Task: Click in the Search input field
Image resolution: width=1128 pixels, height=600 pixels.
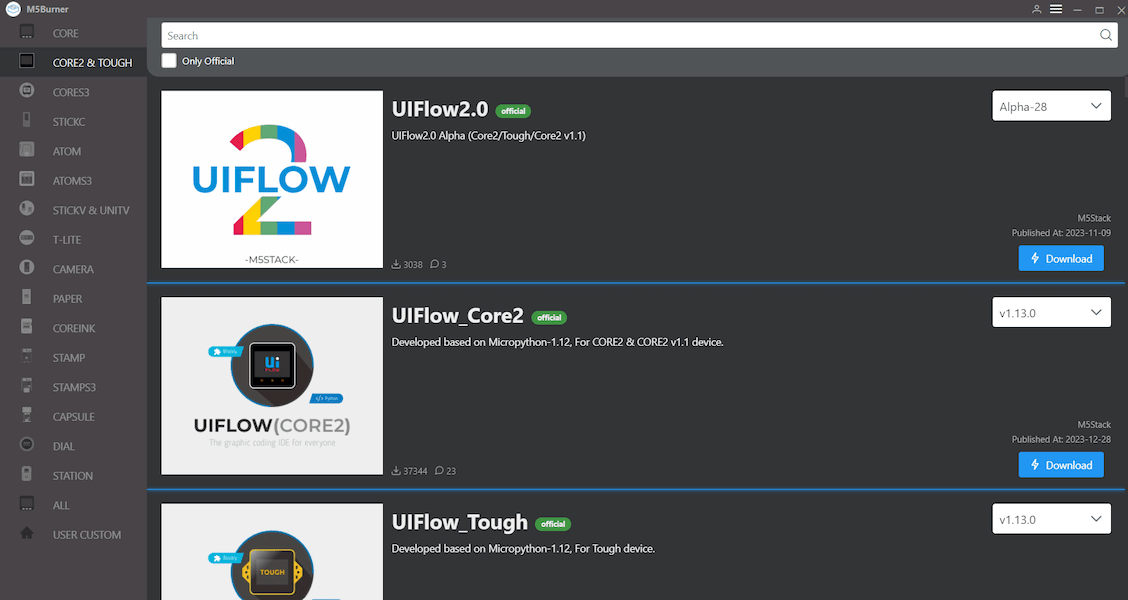Action: click(638, 35)
